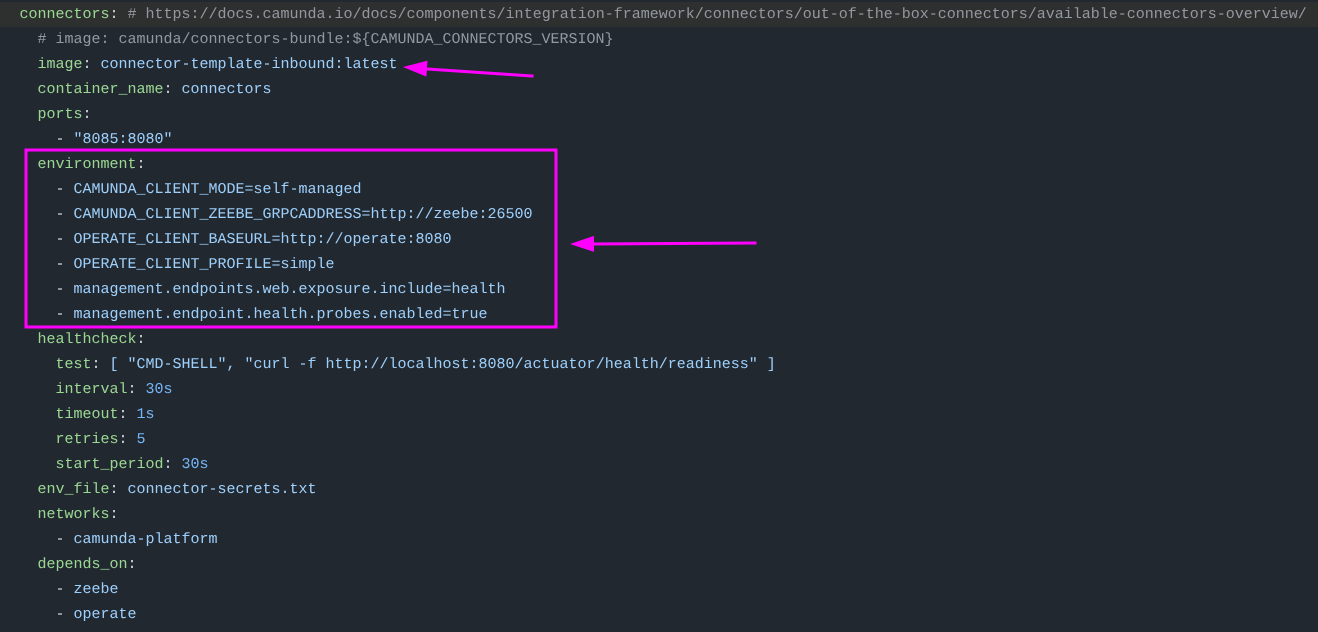Viewport: 1318px width, 632px height.
Task: Click the 'connector-secrets.txt' env_file value
Action: point(222,489)
